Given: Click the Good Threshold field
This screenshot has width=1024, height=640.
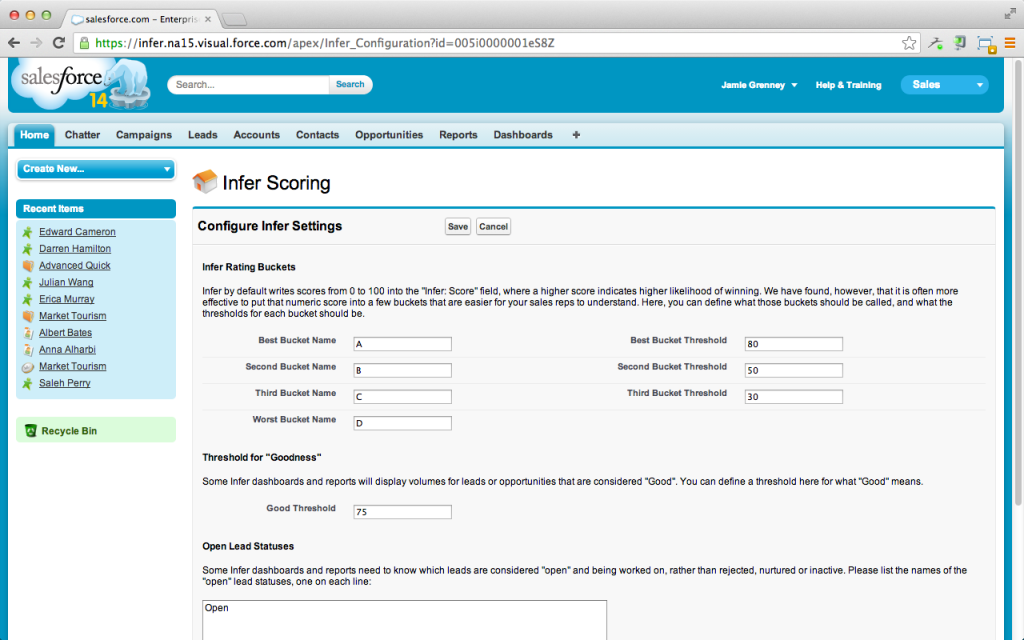Looking at the screenshot, I should (x=402, y=512).
